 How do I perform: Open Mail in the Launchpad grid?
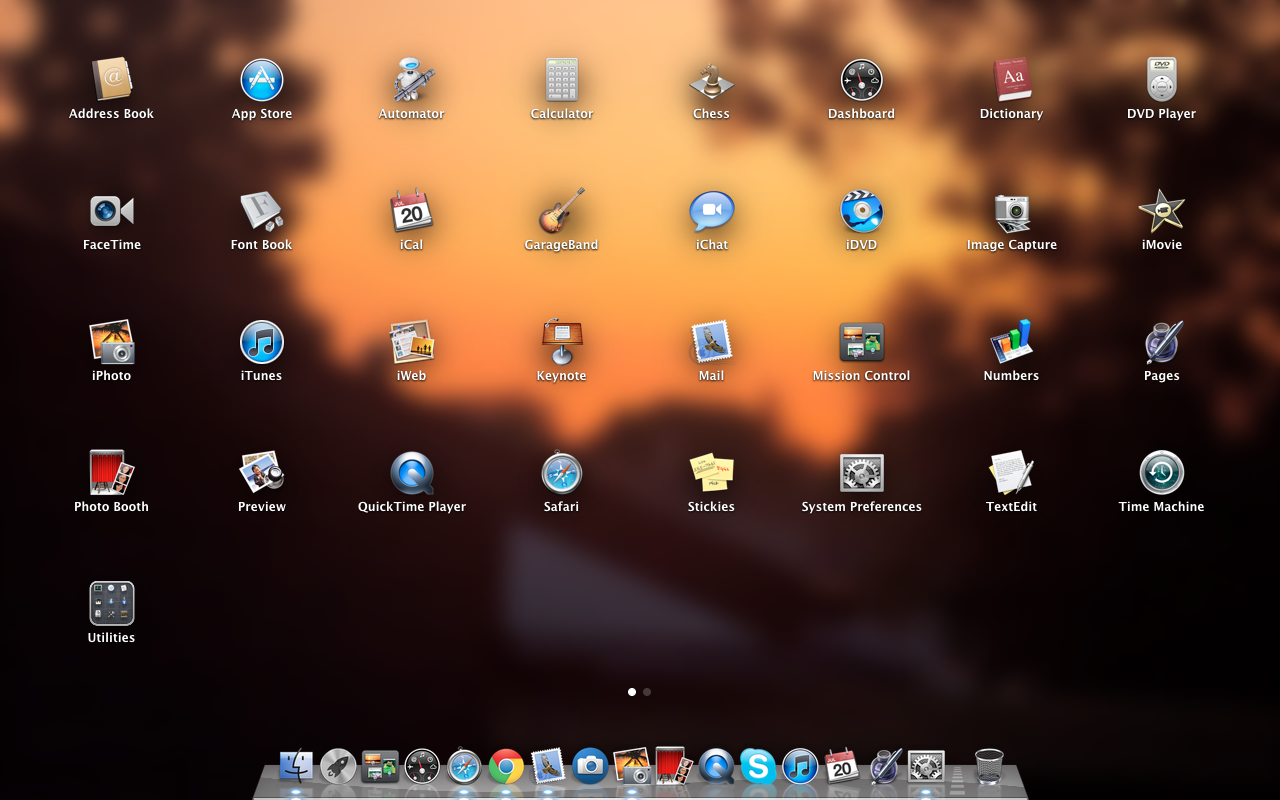click(711, 342)
